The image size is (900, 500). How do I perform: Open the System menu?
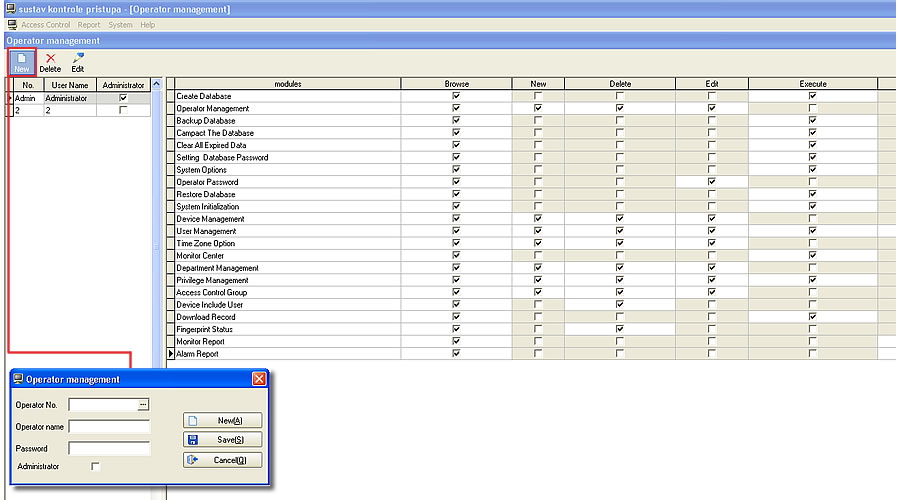[x=120, y=24]
